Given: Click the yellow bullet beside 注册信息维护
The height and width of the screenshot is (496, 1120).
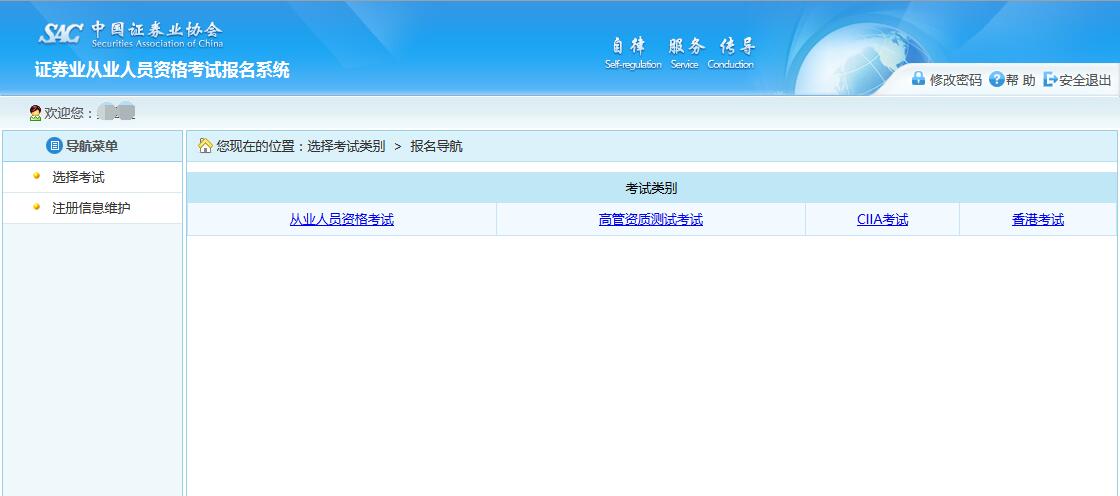Looking at the screenshot, I should [37, 207].
